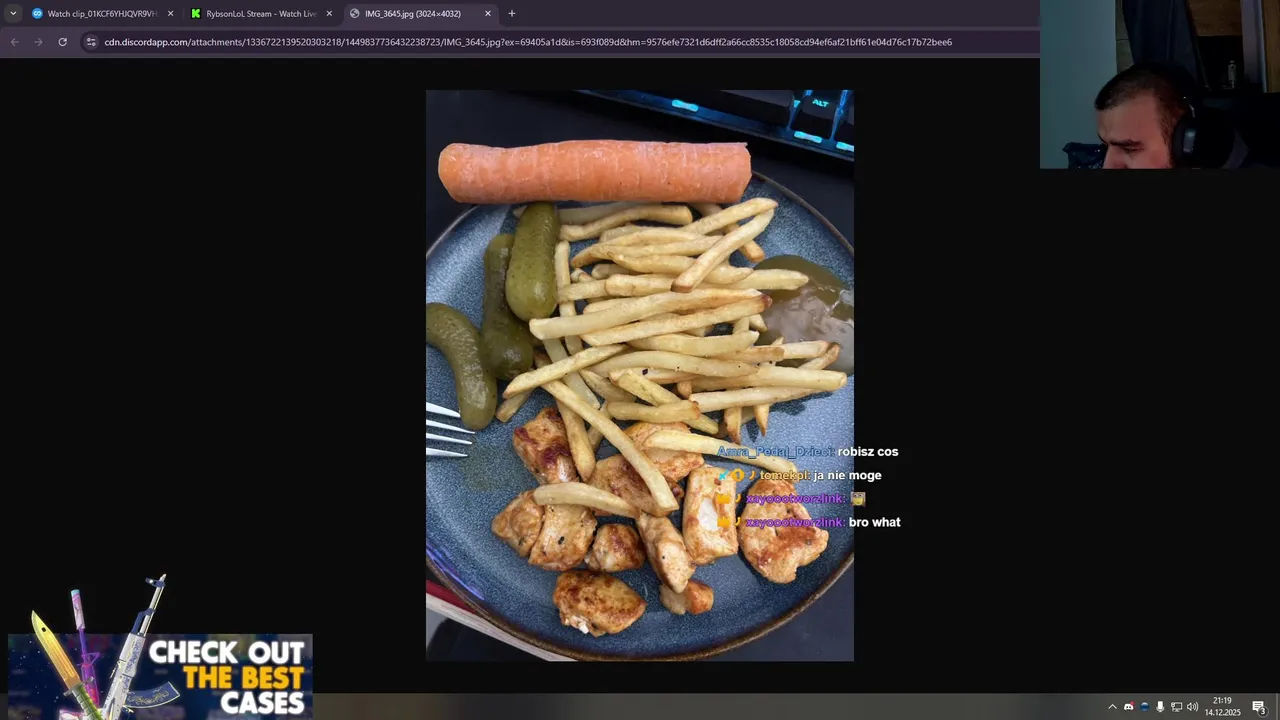Open network connection settings in tray
The height and width of the screenshot is (720, 1280).
point(1176,707)
